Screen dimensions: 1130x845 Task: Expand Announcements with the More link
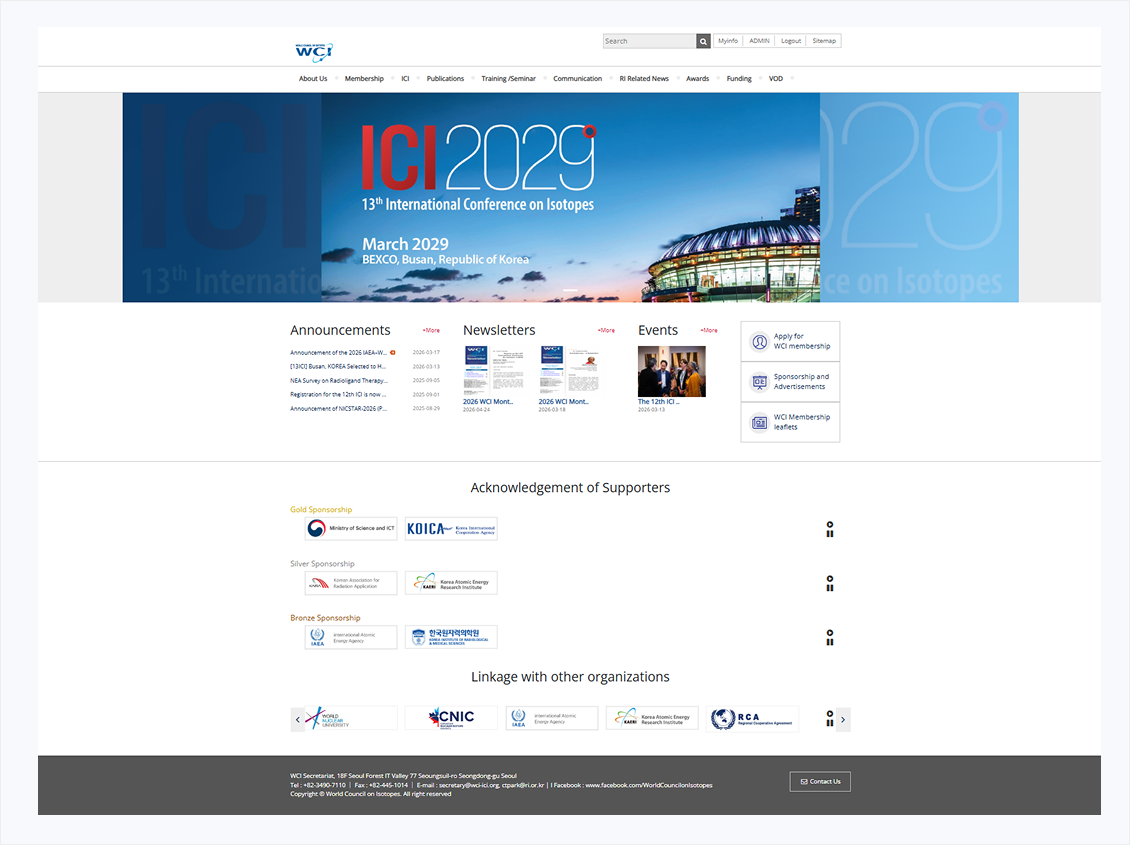[431, 331]
